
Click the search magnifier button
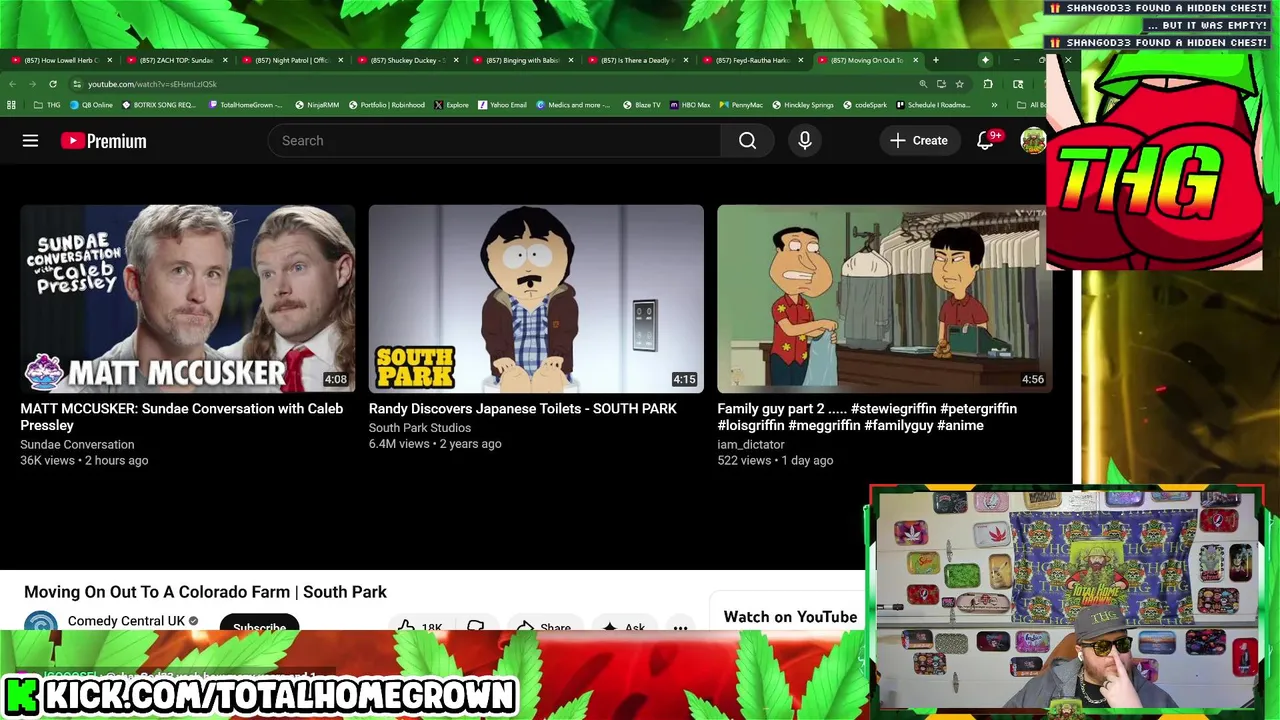747,141
